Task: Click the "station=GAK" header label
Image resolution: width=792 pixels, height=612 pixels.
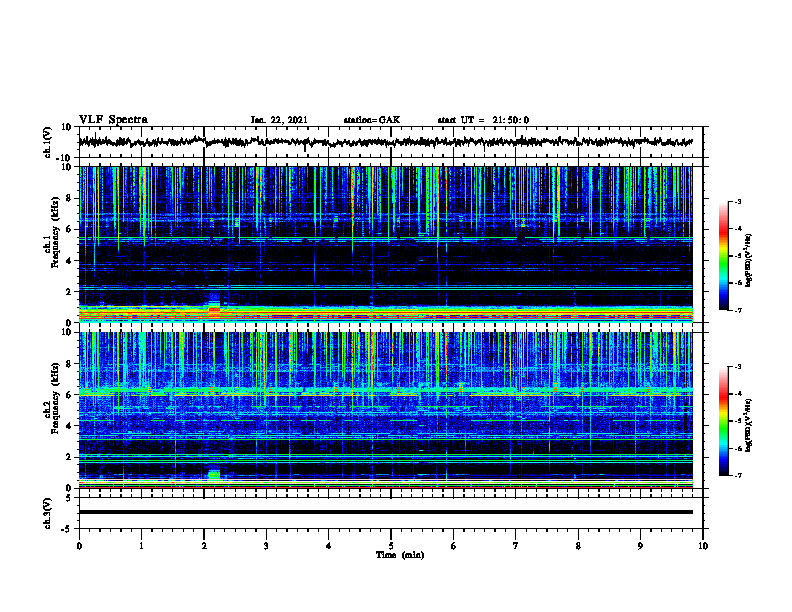Action: (x=372, y=120)
